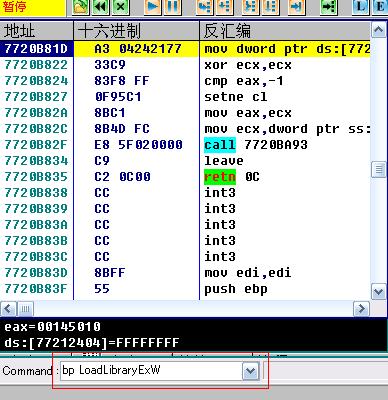Click the open file toolbar icon
This screenshot has width=388, height=400.
click(x=81, y=7)
